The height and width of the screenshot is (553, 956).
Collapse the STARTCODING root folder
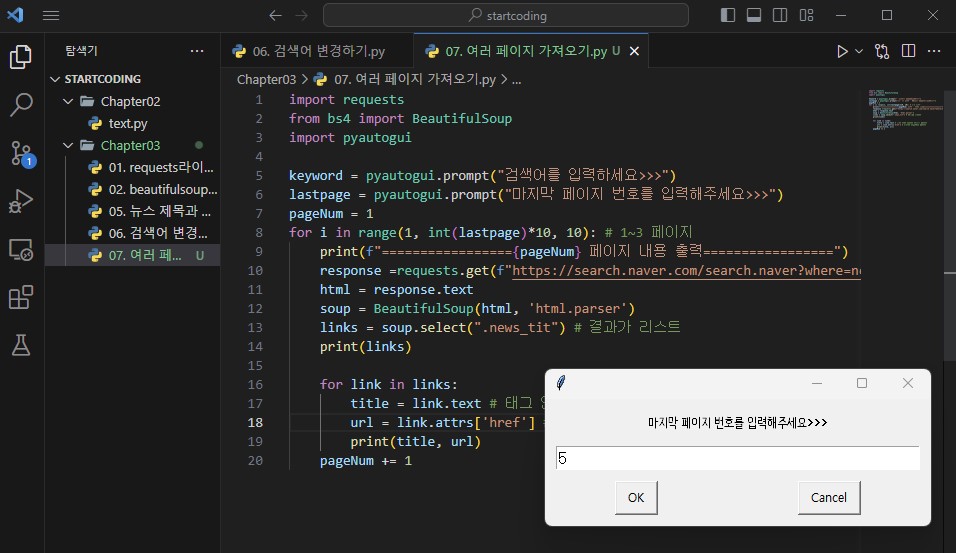click(x=55, y=79)
